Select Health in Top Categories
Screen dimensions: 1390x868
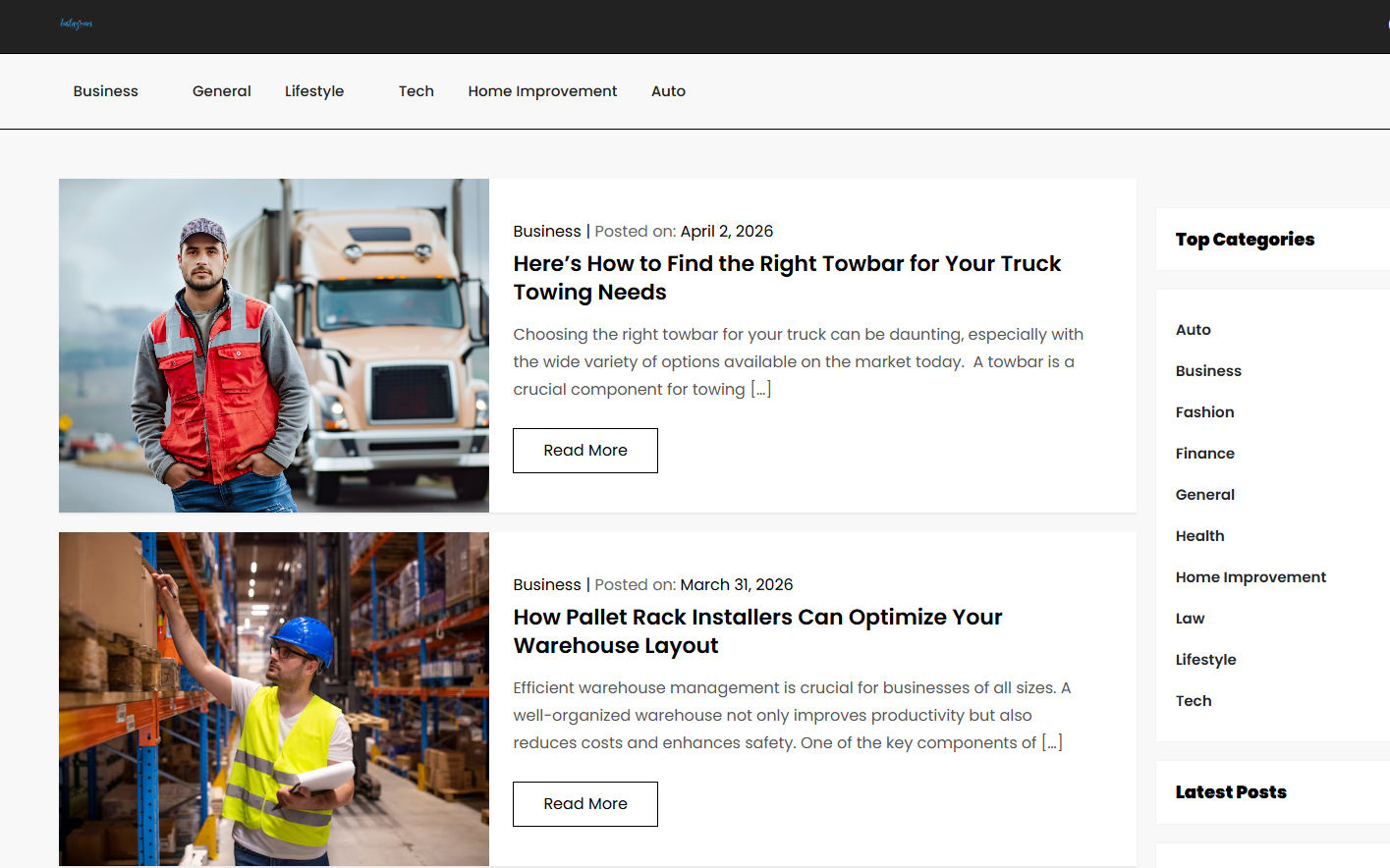pos(1200,536)
